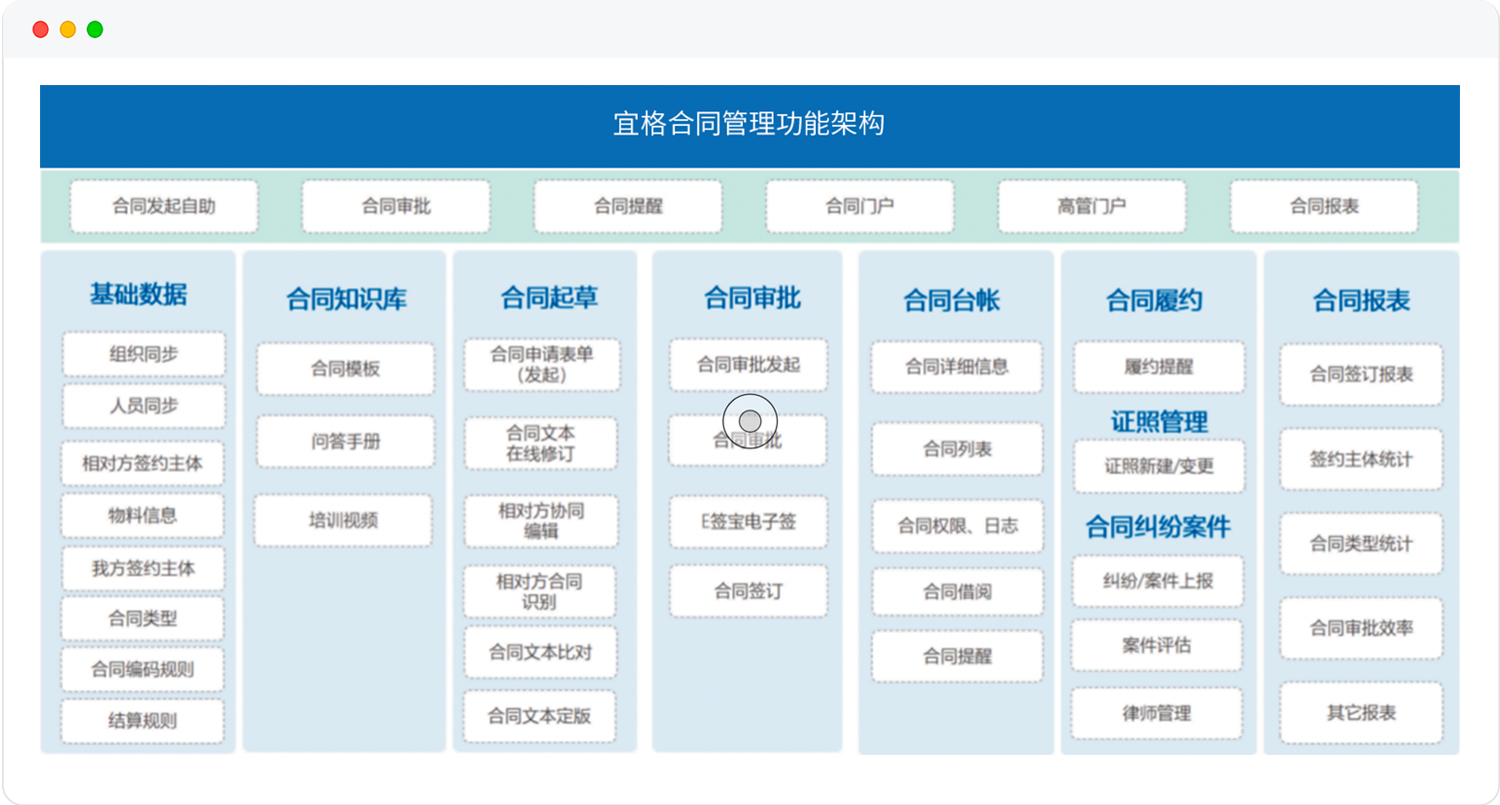1500x805 pixels.
Task: Open the 合同模板 item
Action: click(x=346, y=369)
